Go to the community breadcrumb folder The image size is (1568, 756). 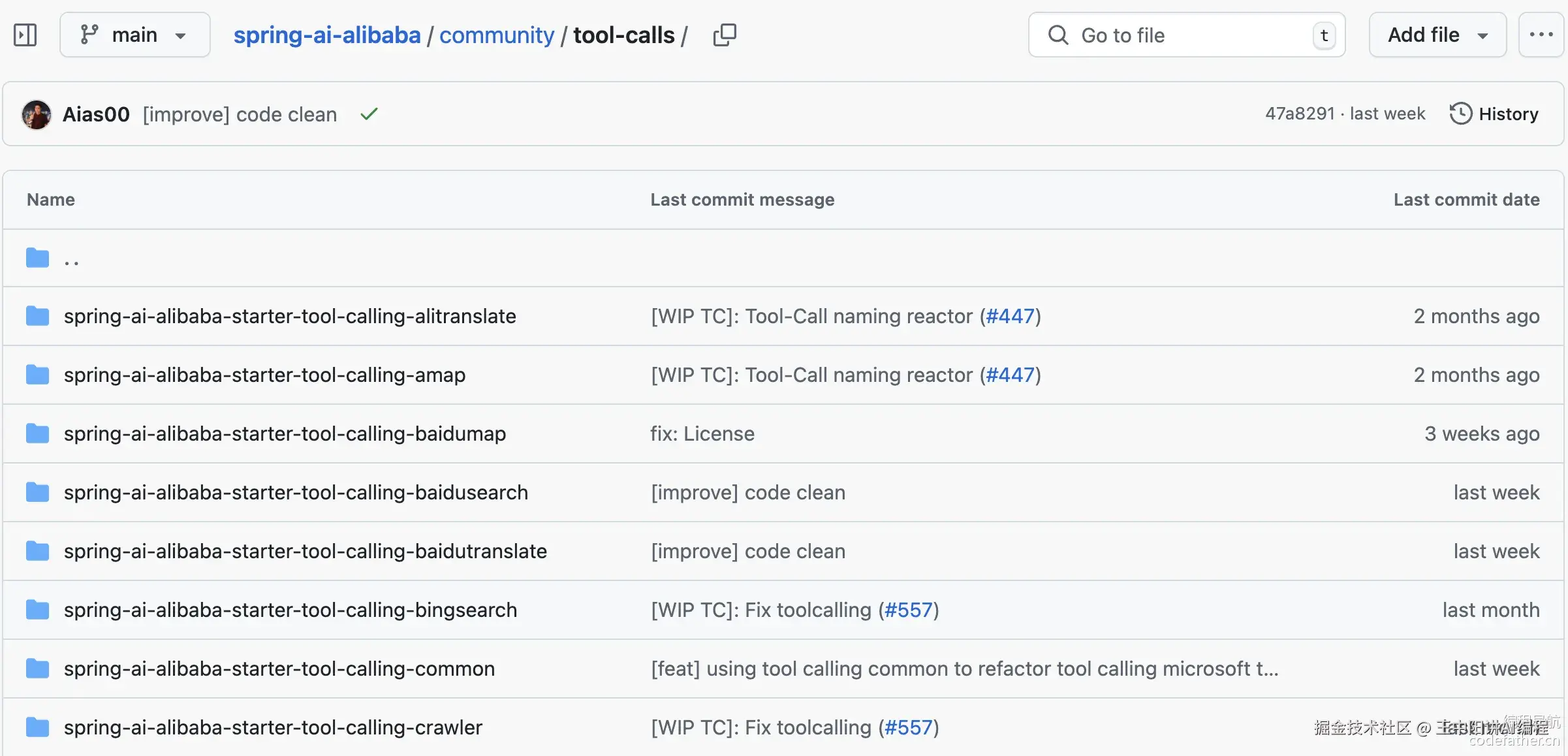click(496, 35)
